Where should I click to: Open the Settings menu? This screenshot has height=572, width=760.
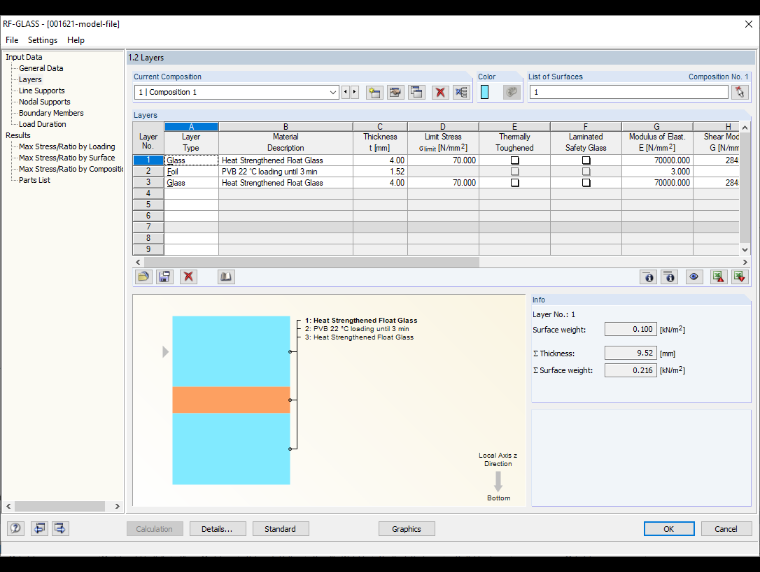43,40
